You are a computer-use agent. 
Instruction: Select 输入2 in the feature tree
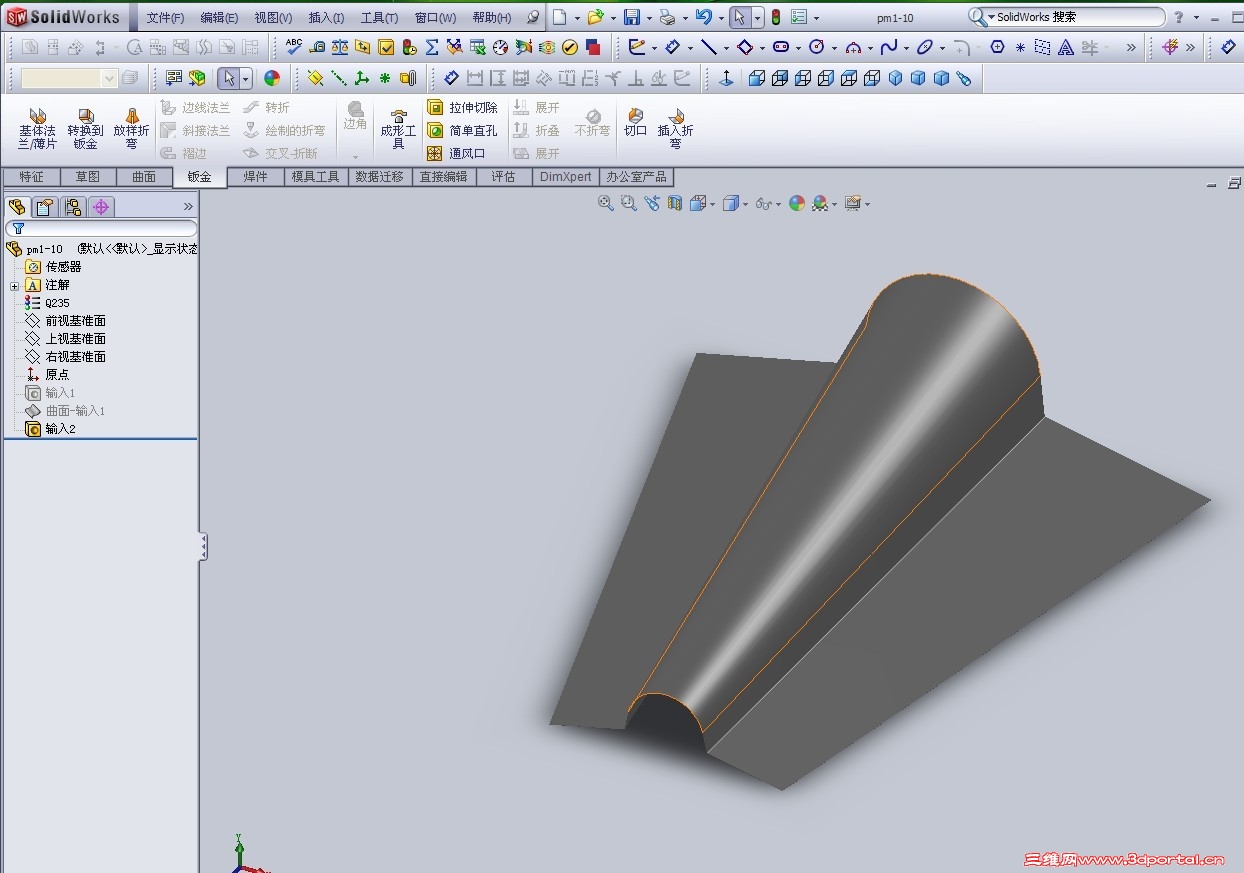click(x=60, y=429)
